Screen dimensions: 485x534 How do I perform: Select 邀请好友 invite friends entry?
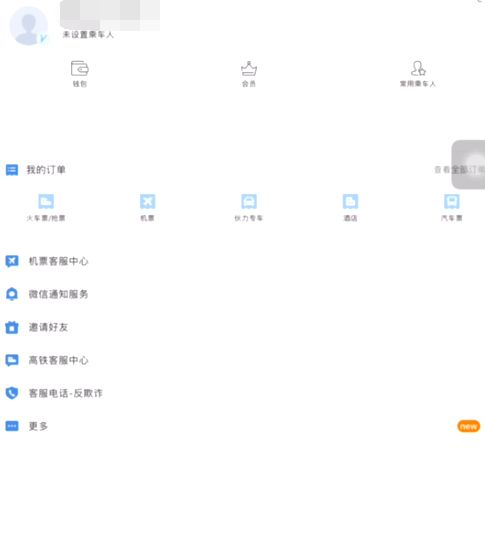click(x=242, y=327)
